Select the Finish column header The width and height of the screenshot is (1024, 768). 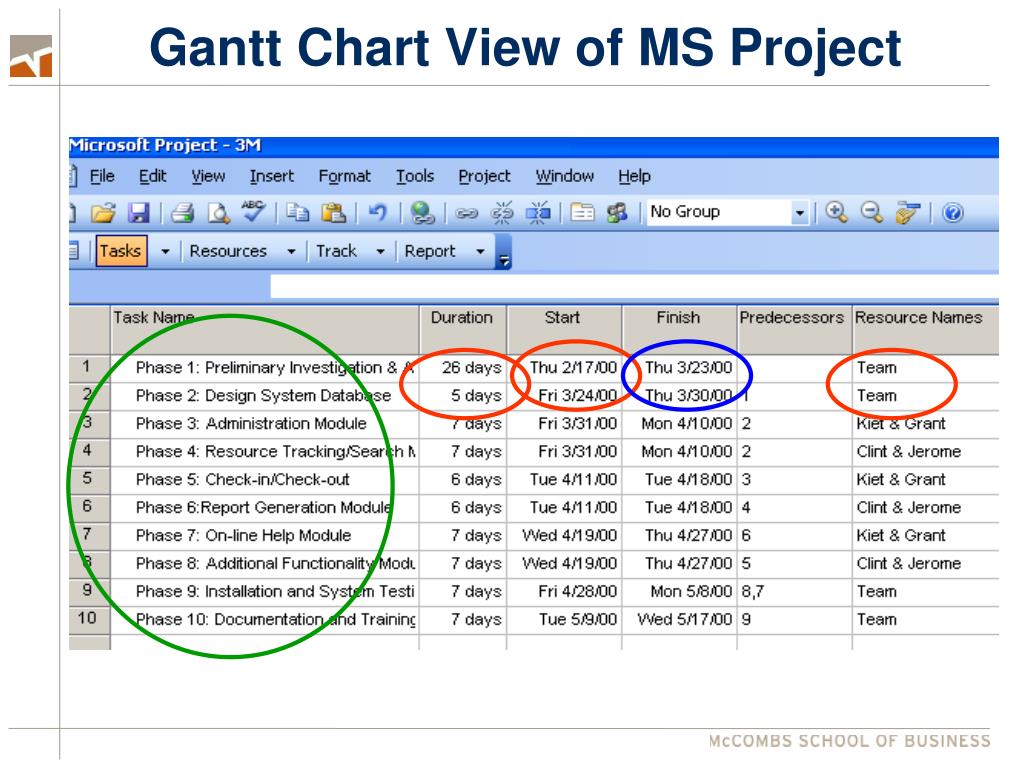679,328
